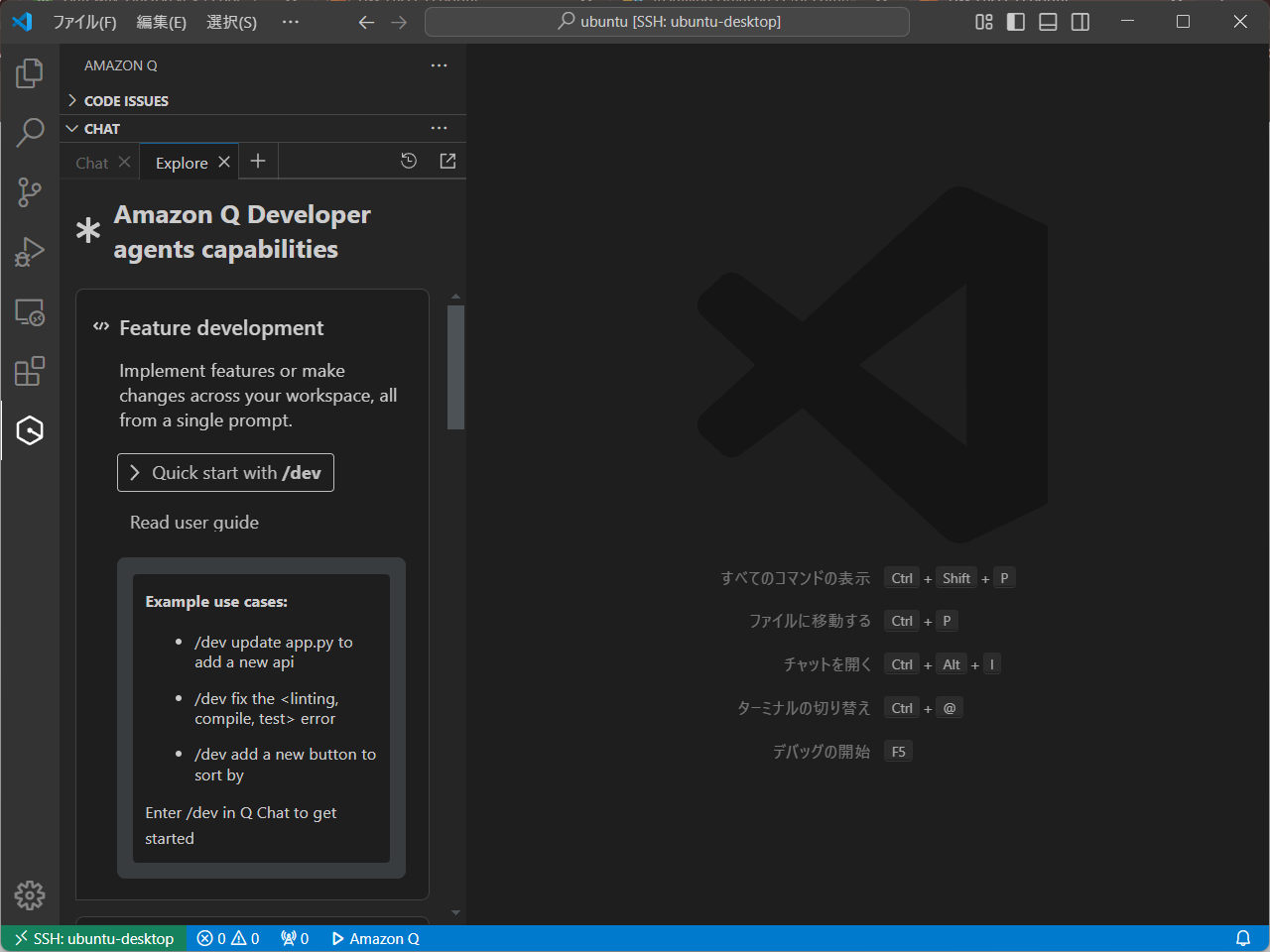Add a new chat tab
Screen dimensions: 1270x952
[258, 161]
